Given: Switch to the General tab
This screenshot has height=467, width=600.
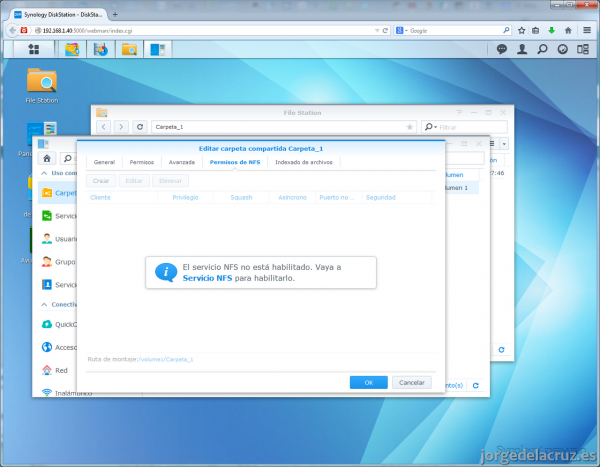Looking at the screenshot, I should pyautogui.click(x=104, y=162).
